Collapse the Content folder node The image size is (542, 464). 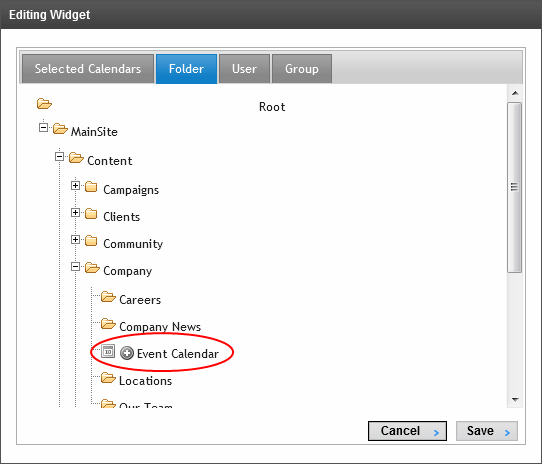(59, 157)
